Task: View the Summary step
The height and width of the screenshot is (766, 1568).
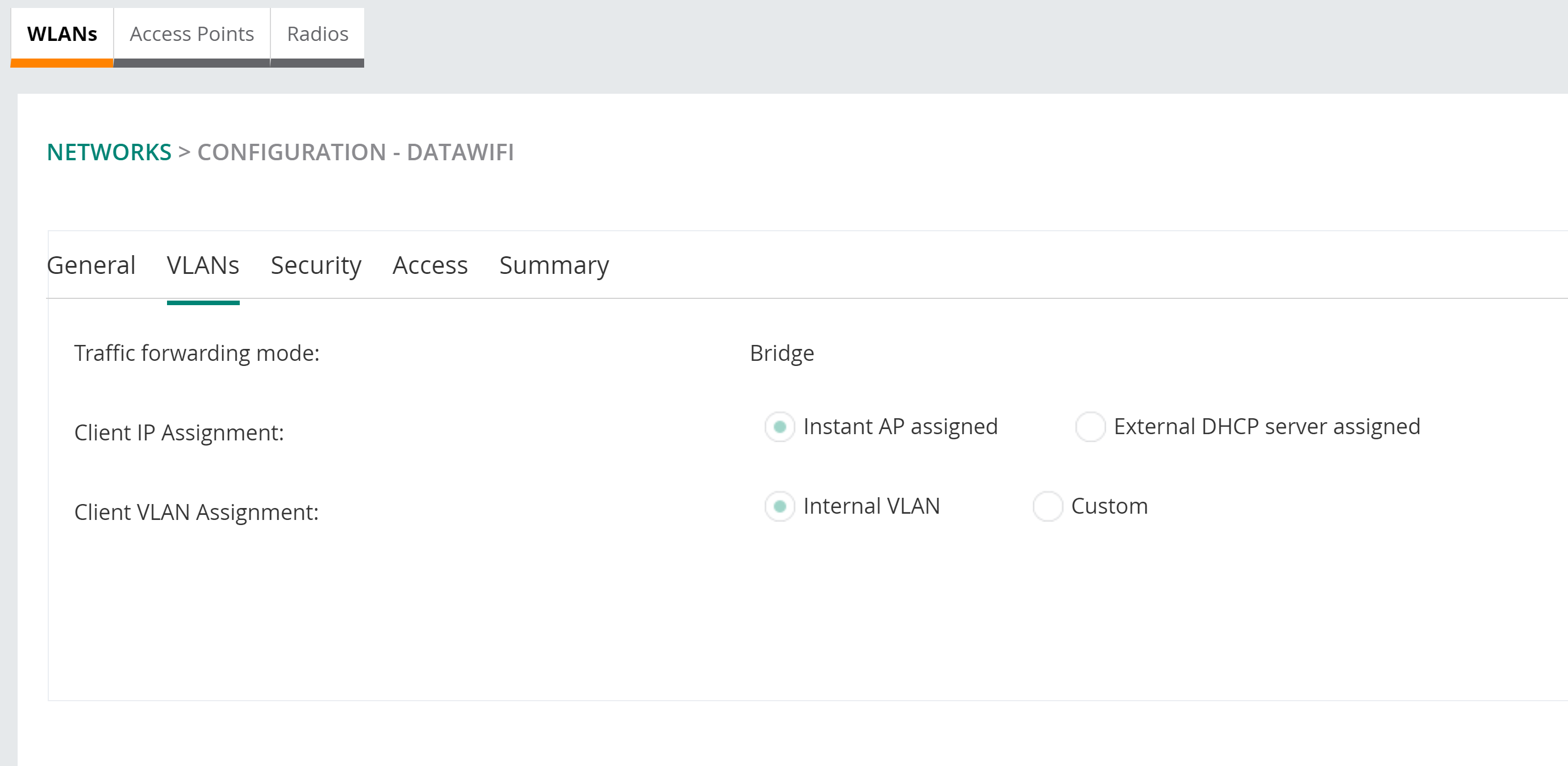Action: pyautogui.click(x=554, y=265)
